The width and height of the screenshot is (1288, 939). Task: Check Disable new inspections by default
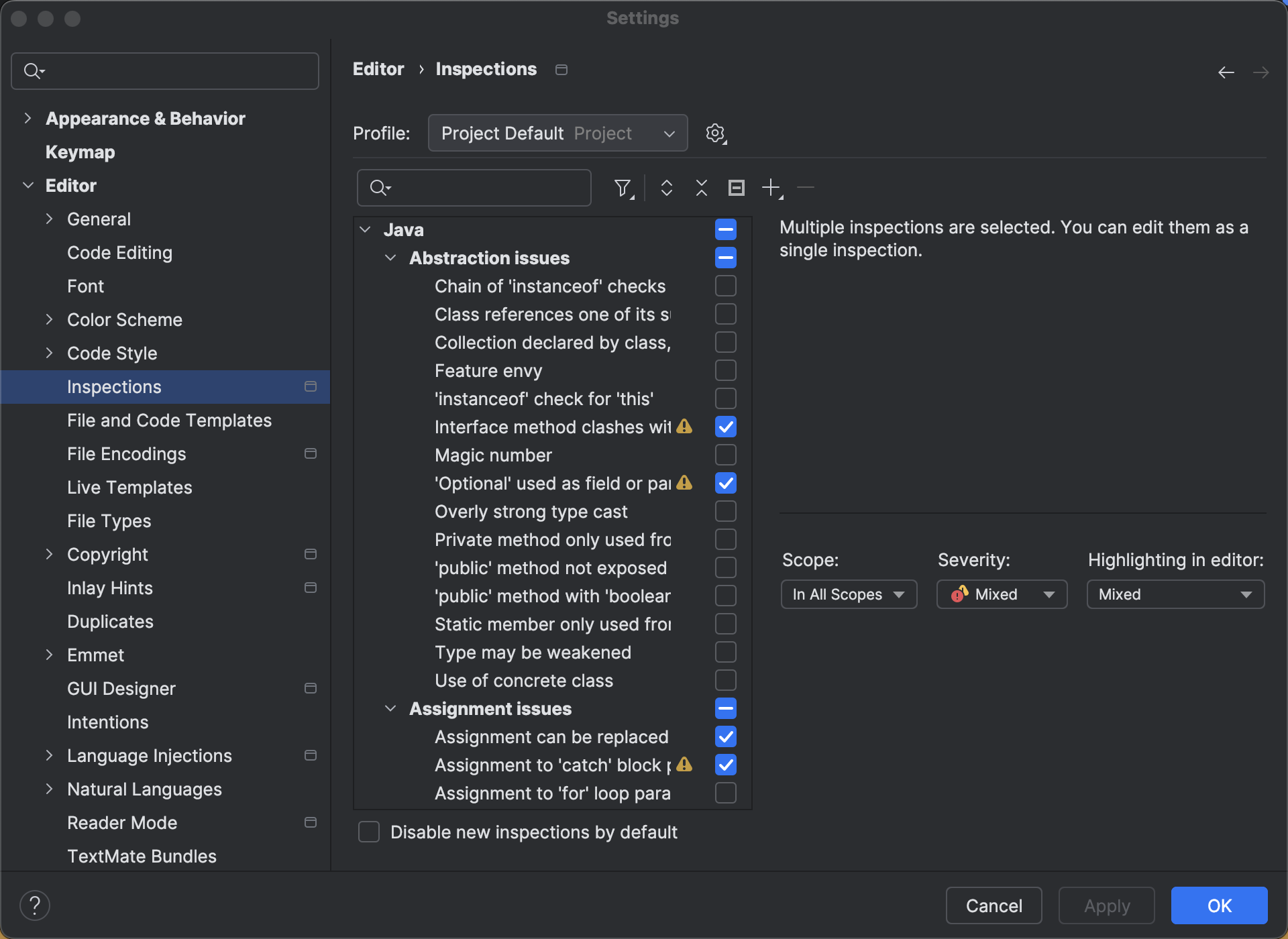pos(369,832)
